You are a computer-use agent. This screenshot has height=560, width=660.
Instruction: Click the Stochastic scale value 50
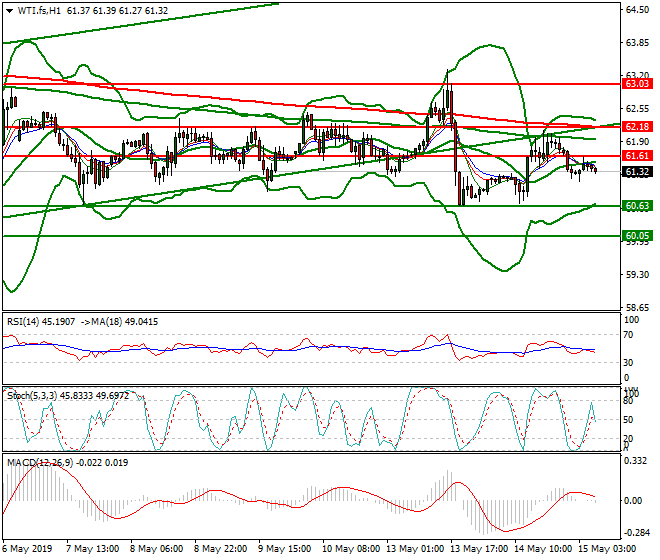tap(628, 420)
